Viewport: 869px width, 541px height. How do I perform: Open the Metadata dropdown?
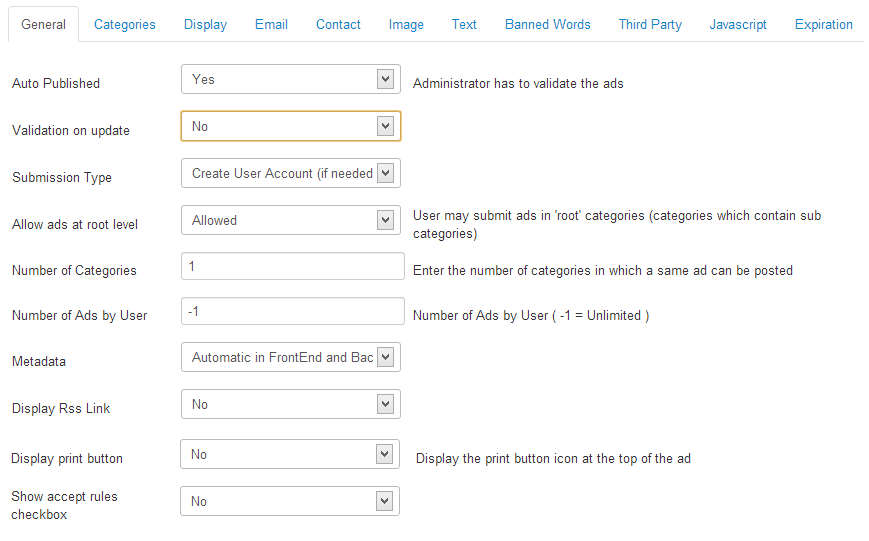[x=290, y=358]
